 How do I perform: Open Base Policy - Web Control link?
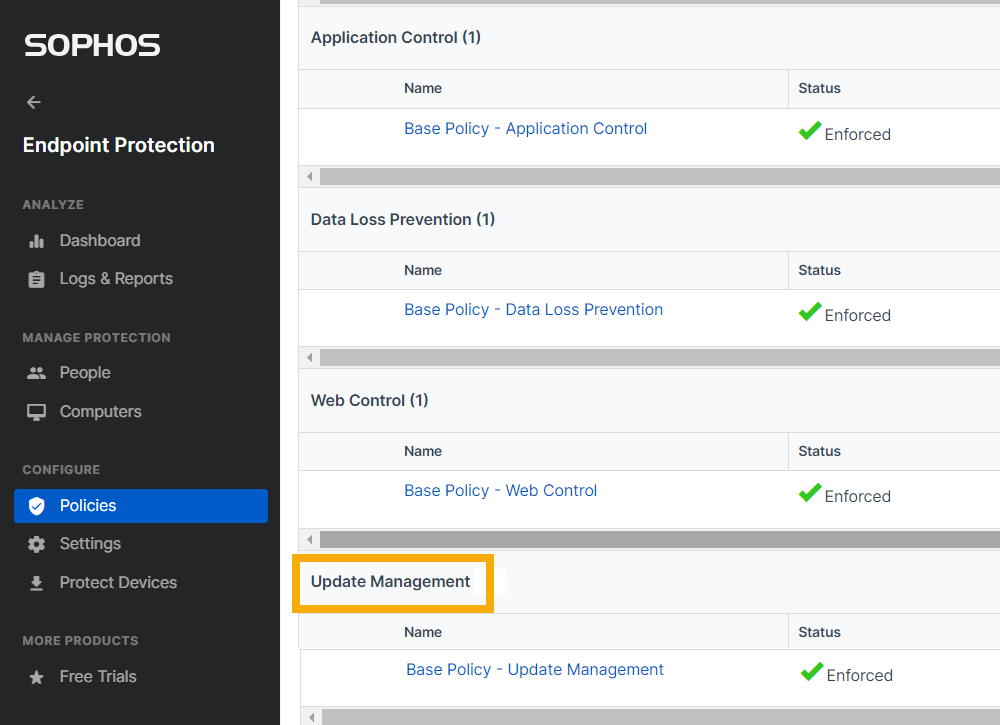tap(500, 491)
